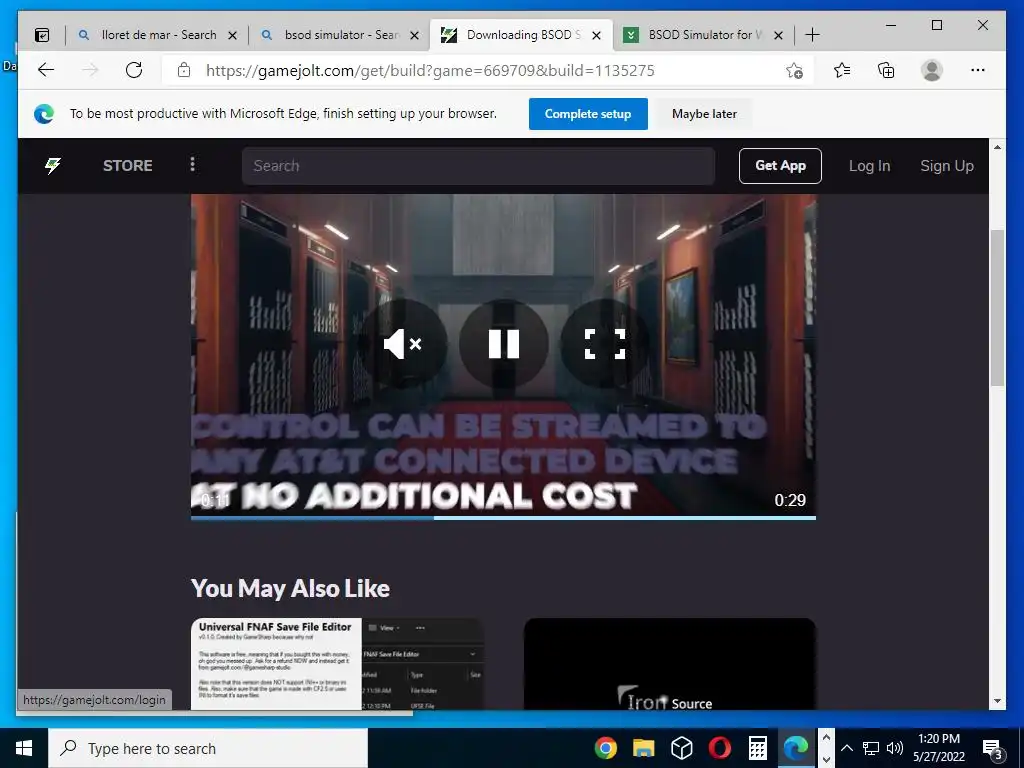Click the Edge icon in taskbar
Image resolution: width=1024 pixels, height=768 pixels.
click(795, 748)
